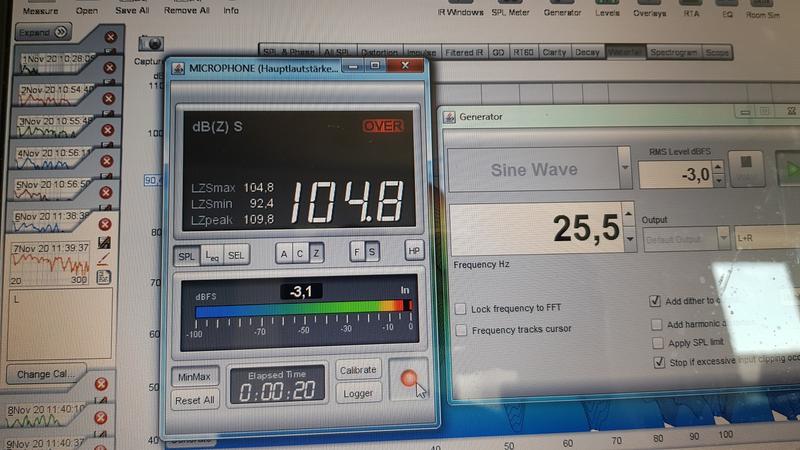Decrease RMS Level with the down arrow
800x450 pixels.
(718, 180)
